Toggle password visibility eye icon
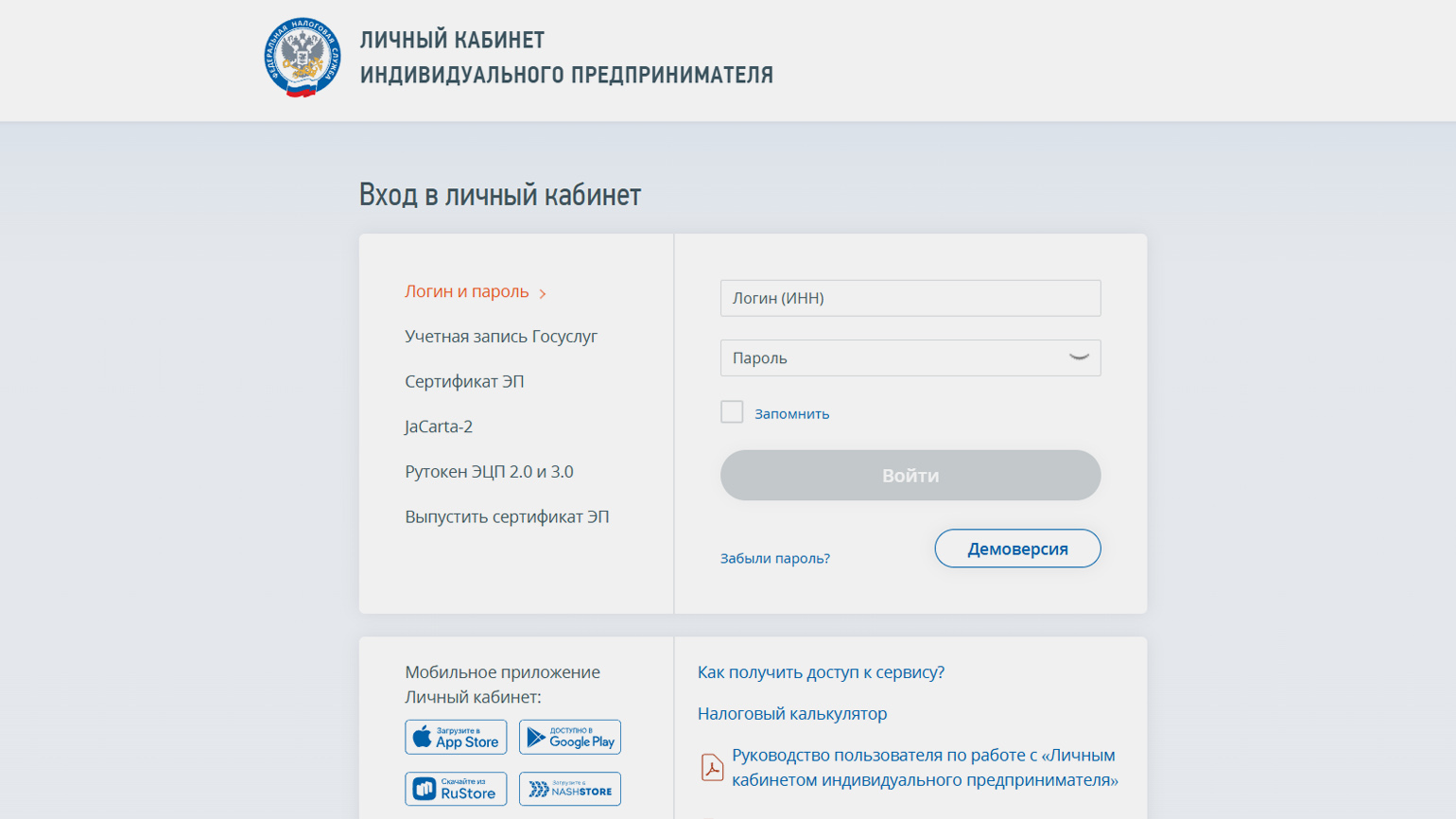 tap(1079, 357)
